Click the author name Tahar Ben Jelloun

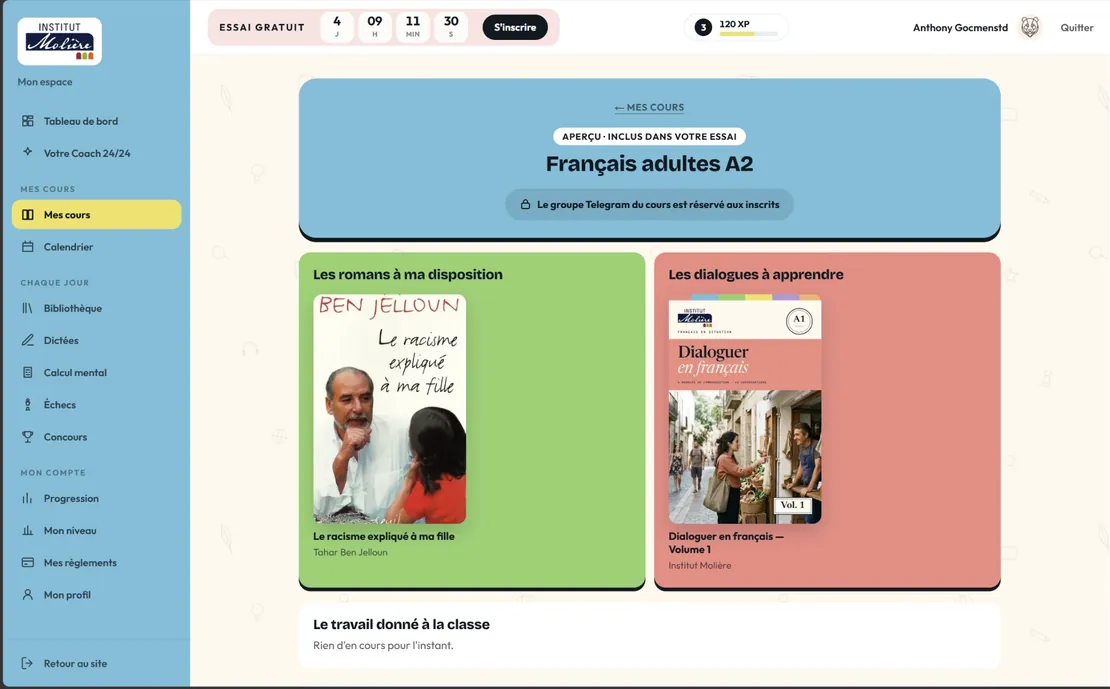click(350, 552)
